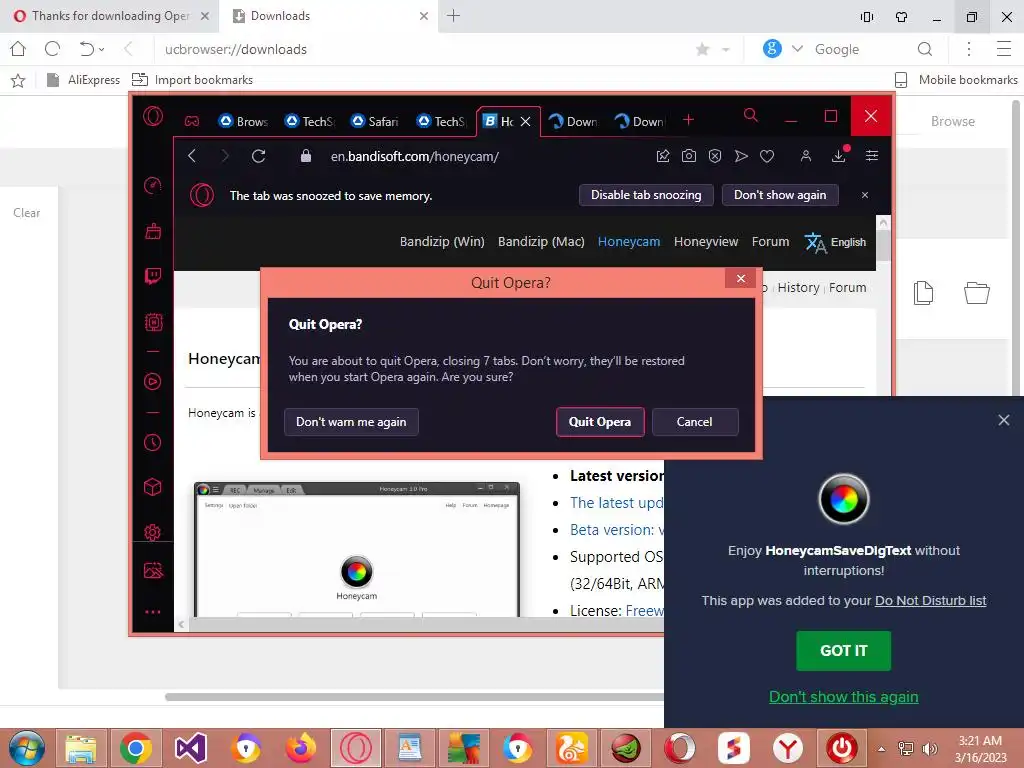Select the Safari tab in Opera

click(x=376, y=121)
